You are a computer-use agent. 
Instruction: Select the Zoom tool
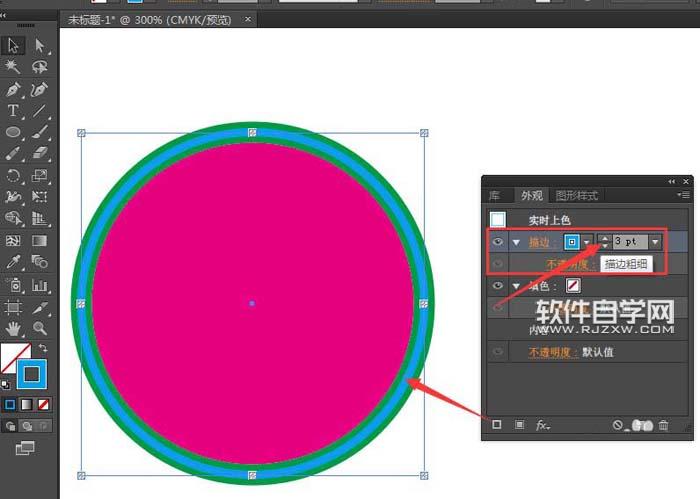[x=40, y=329]
